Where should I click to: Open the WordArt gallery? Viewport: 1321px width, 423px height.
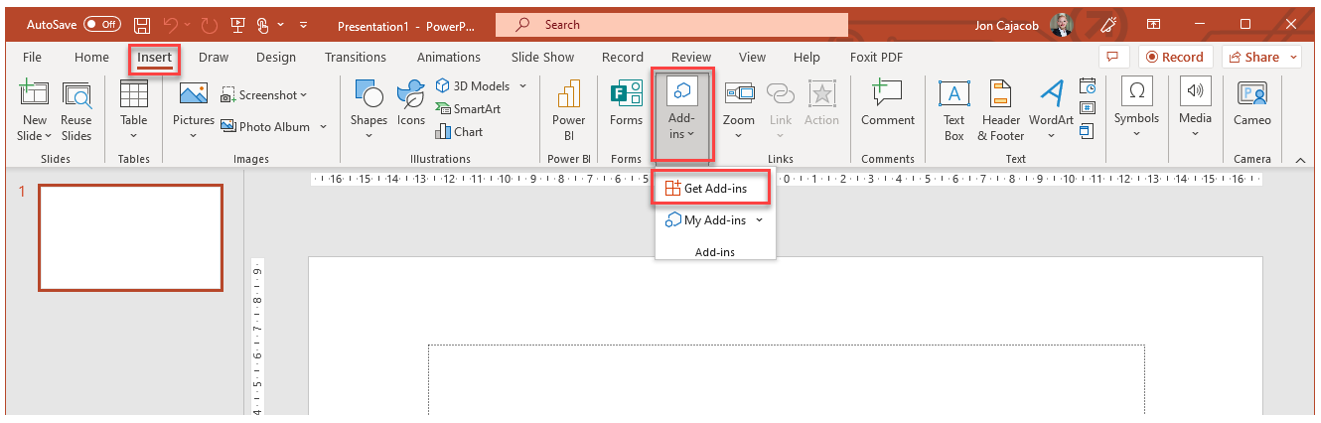[1051, 105]
